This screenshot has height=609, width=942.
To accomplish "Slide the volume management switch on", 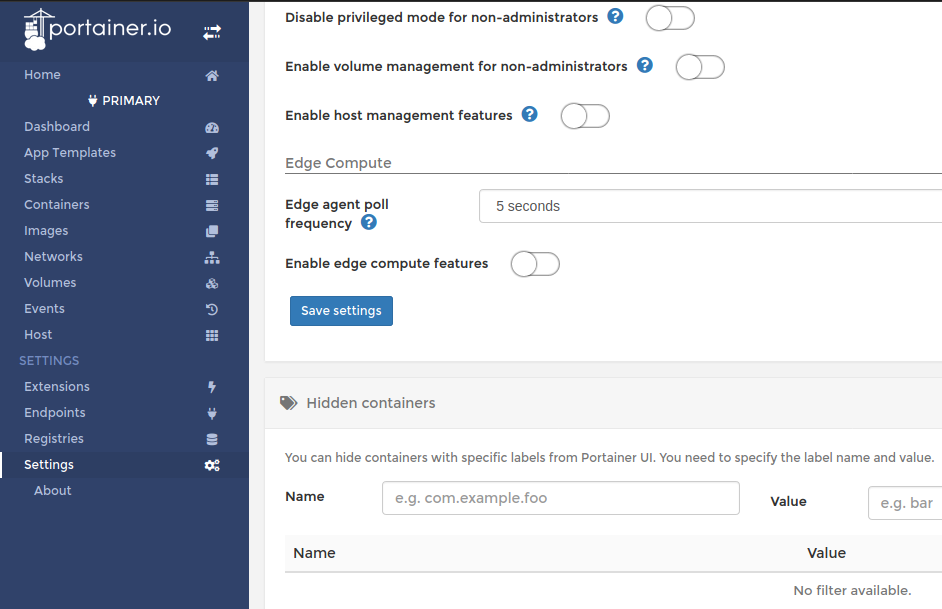I will pos(699,66).
